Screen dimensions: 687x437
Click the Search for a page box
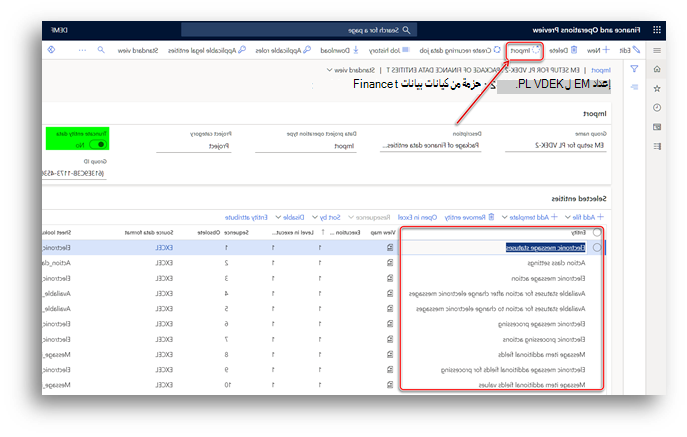tap(299, 30)
